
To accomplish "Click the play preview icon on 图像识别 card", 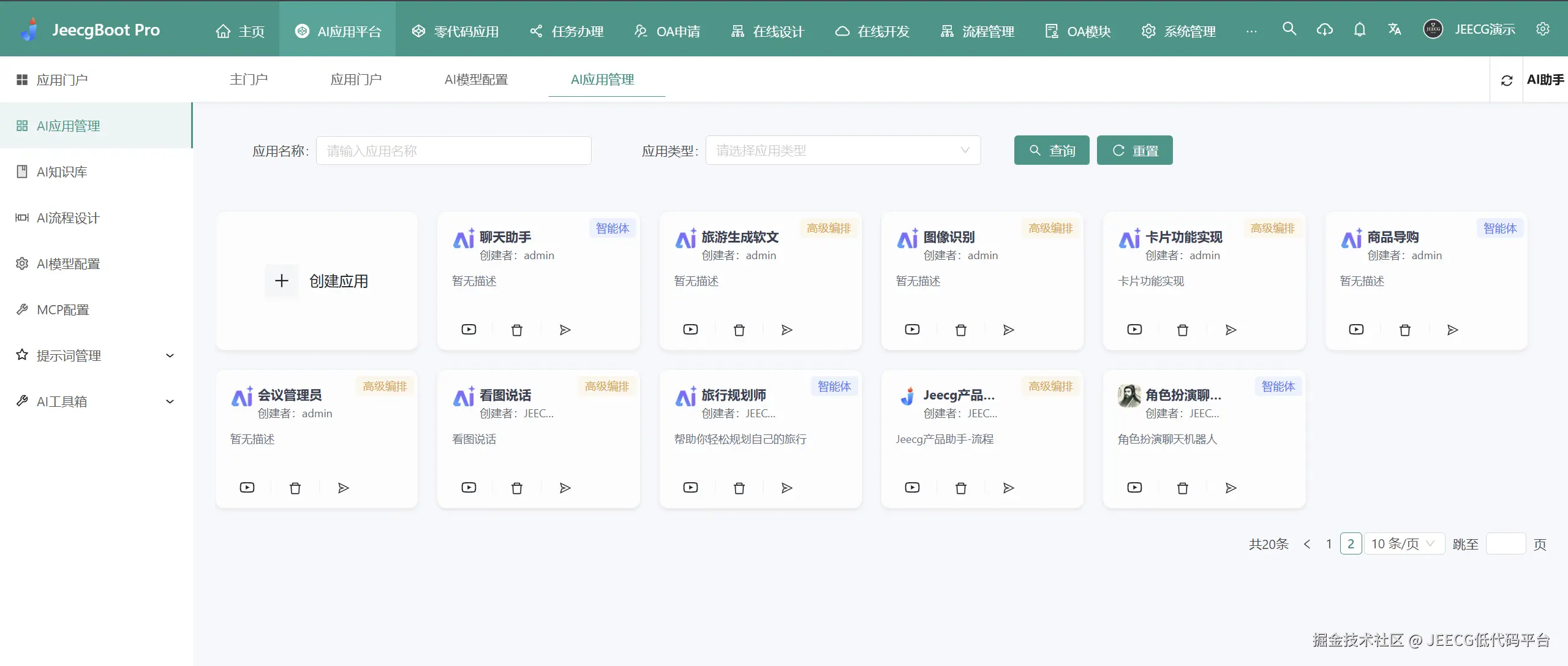I will click(x=912, y=330).
